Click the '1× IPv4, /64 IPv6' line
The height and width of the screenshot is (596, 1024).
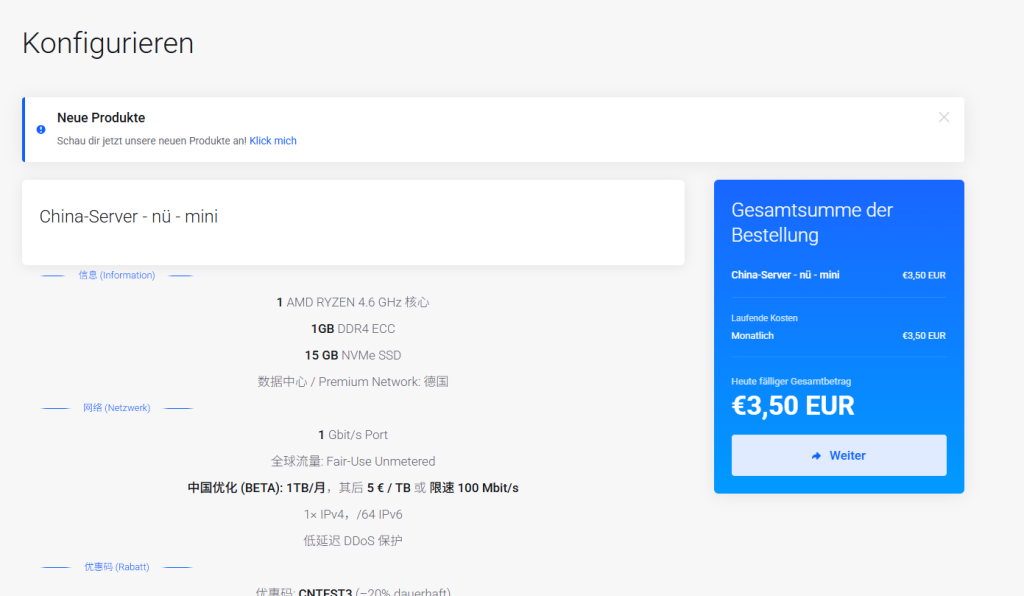[x=353, y=514]
